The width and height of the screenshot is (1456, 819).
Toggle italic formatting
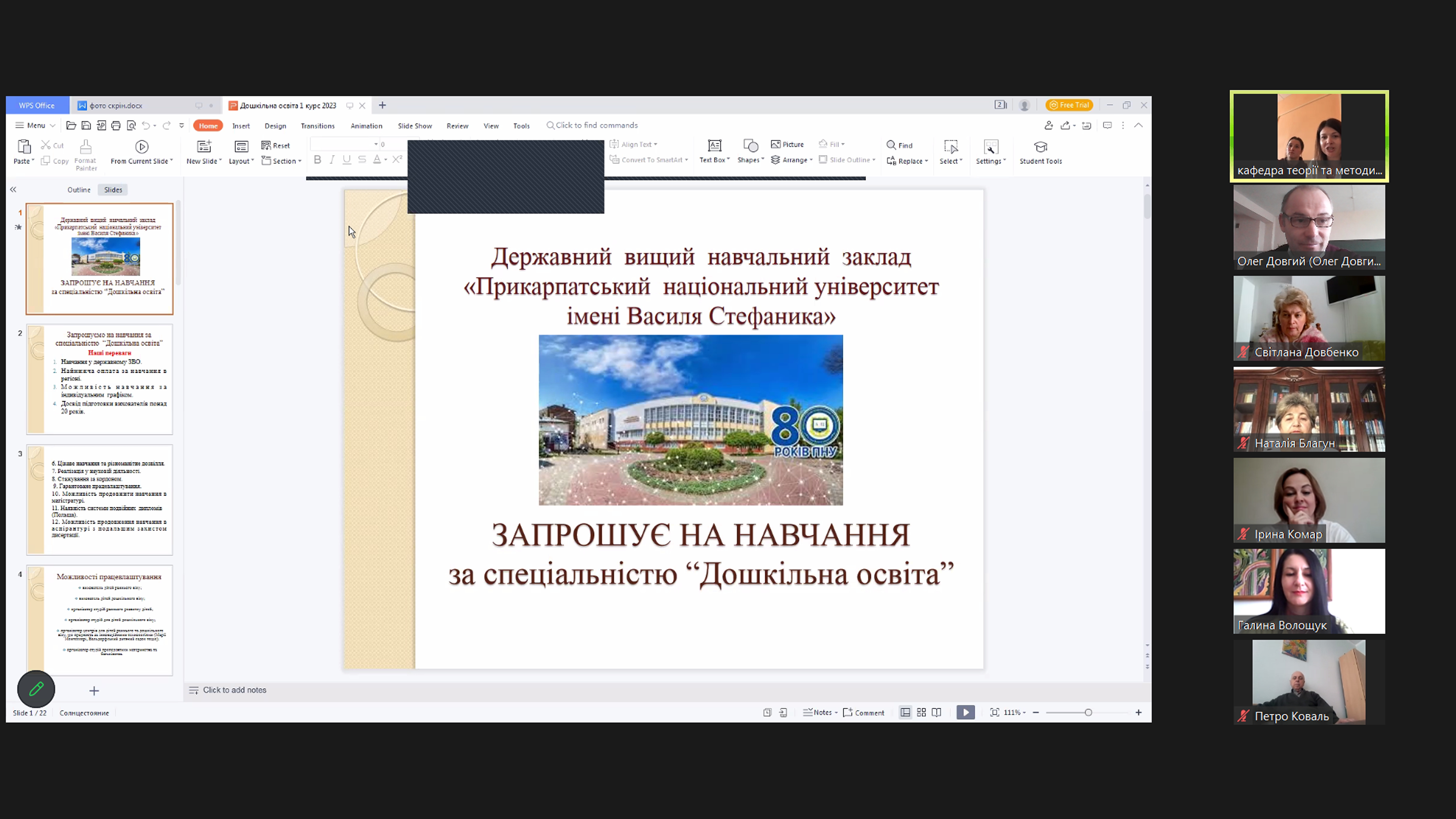tap(333, 160)
